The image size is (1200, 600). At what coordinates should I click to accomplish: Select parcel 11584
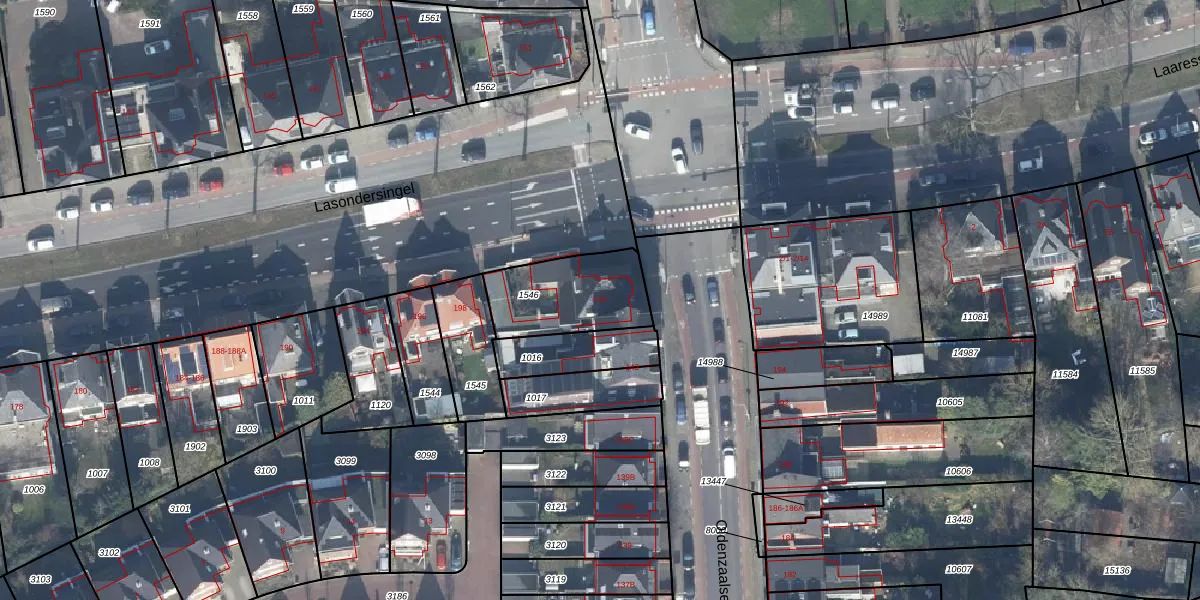coord(1065,374)
